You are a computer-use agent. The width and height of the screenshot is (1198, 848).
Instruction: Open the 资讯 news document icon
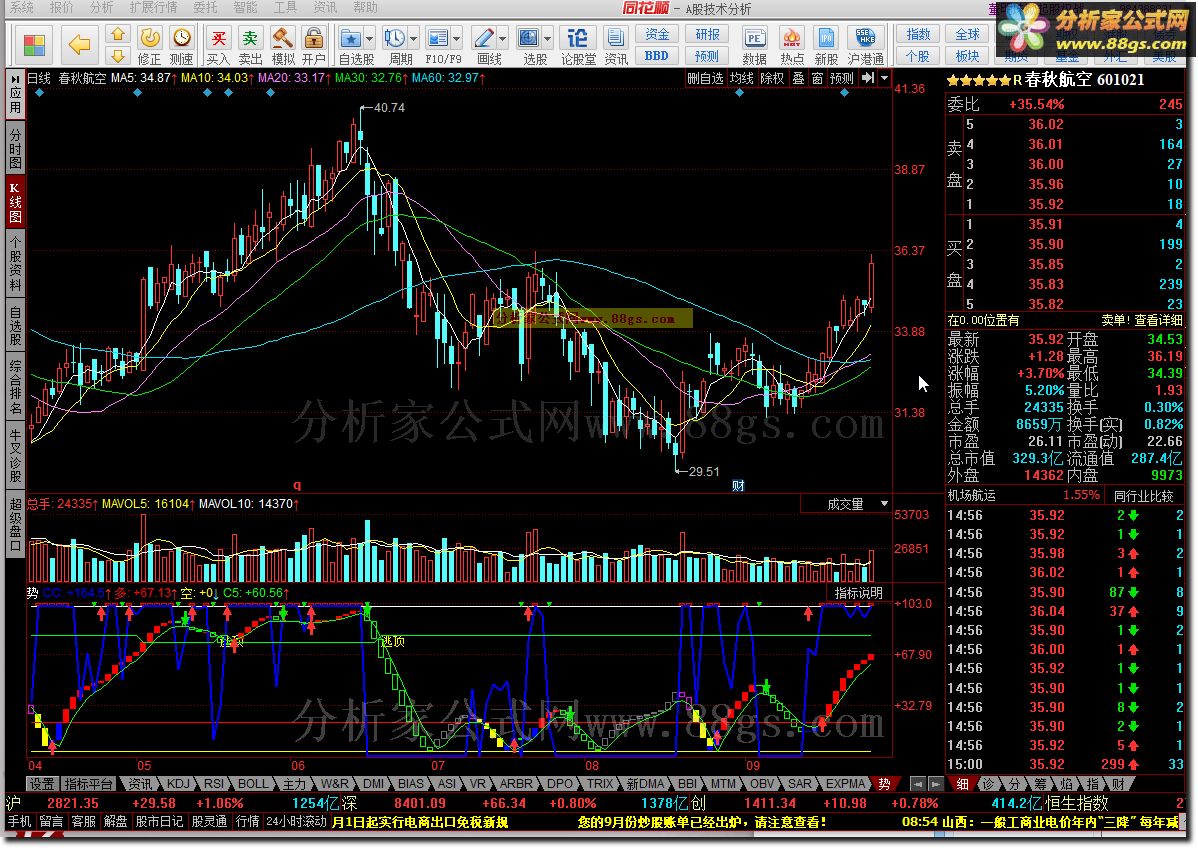click(x=615, y=37)
